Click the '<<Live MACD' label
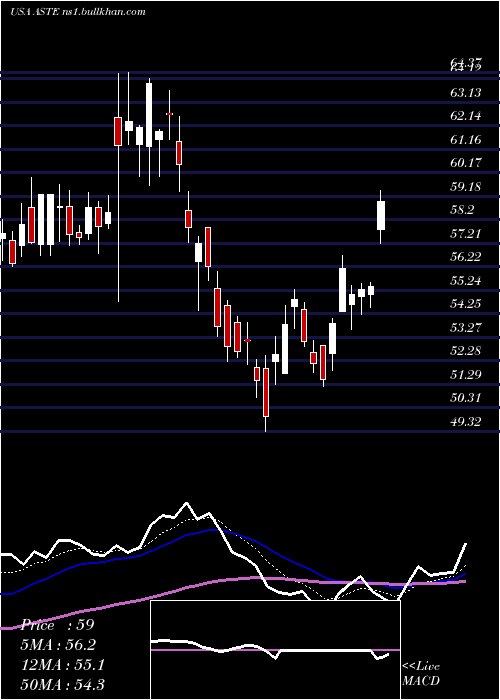The width and height of the screenshot is (500, 700). [421, 673]
